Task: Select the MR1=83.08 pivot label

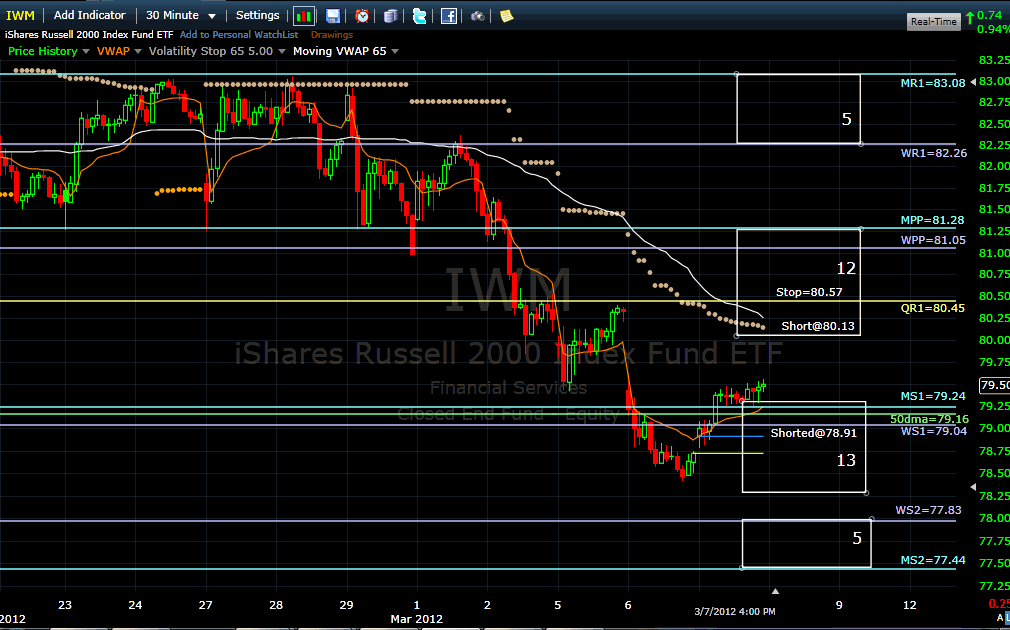Action: pyautogui.click(x=933, y=83)
